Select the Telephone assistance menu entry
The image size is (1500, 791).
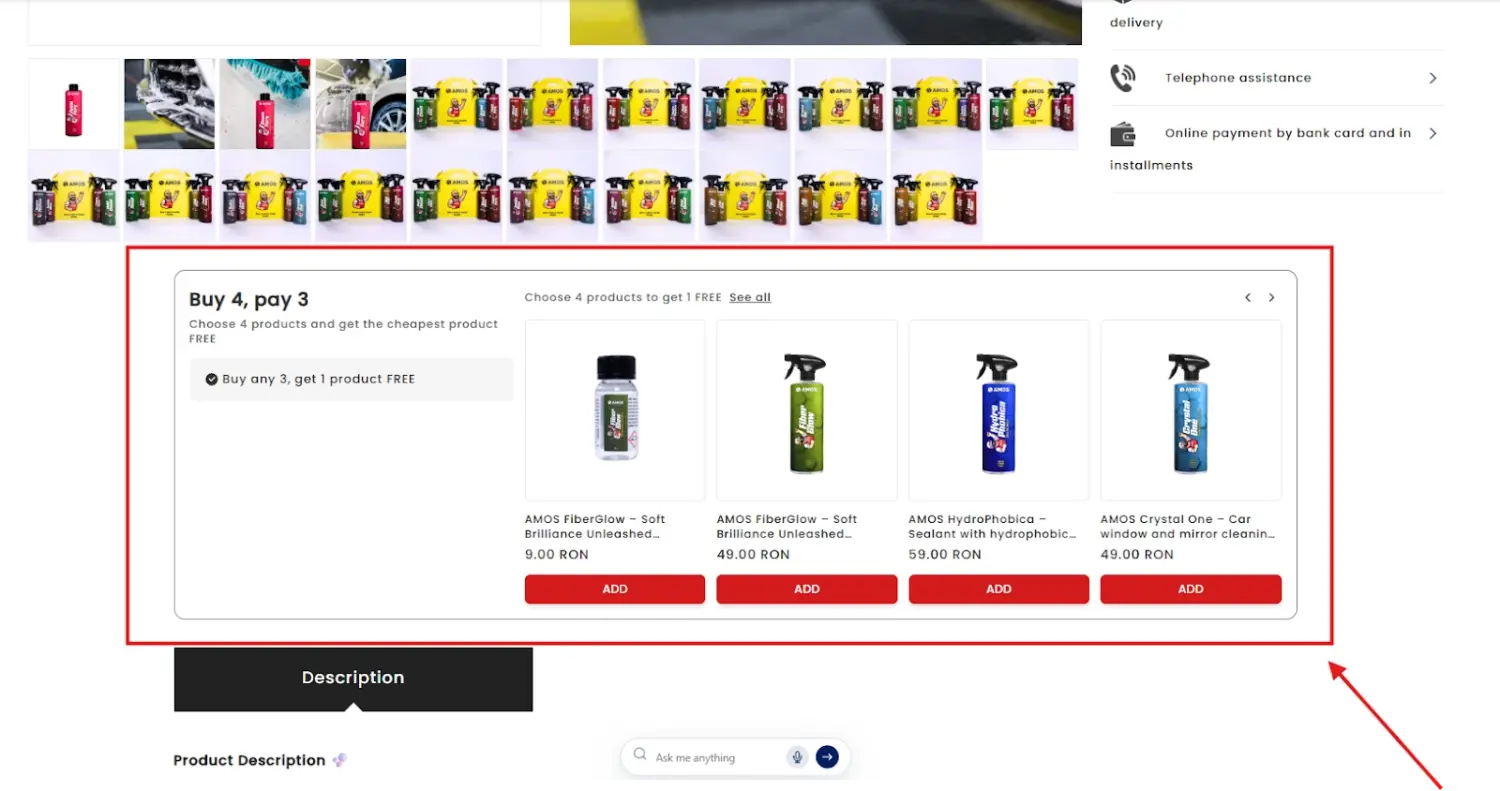click(x=1238, y=77)
